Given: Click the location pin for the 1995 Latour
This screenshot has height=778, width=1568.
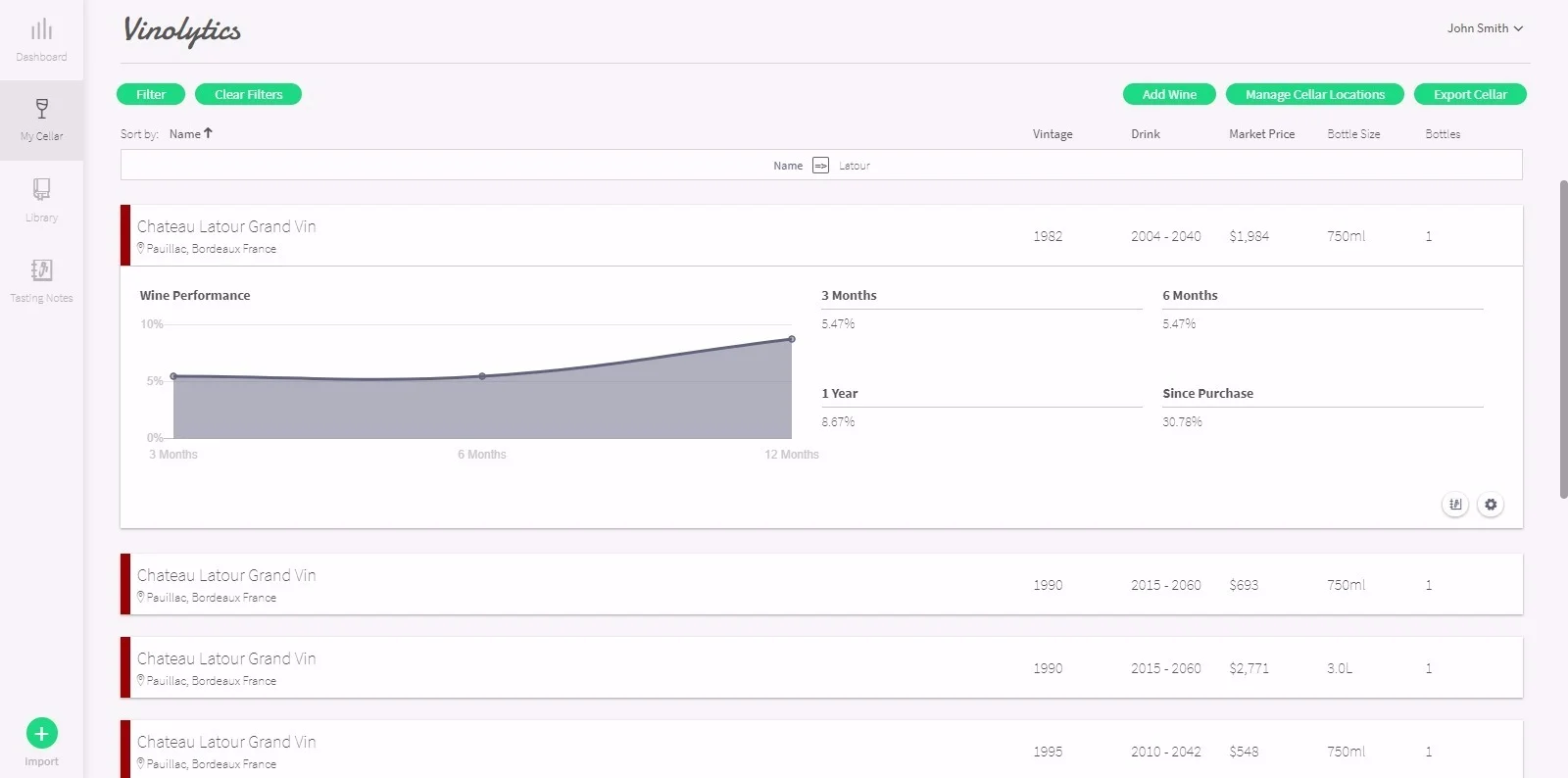Looking at the screenshot, I should tap(140, 763).
